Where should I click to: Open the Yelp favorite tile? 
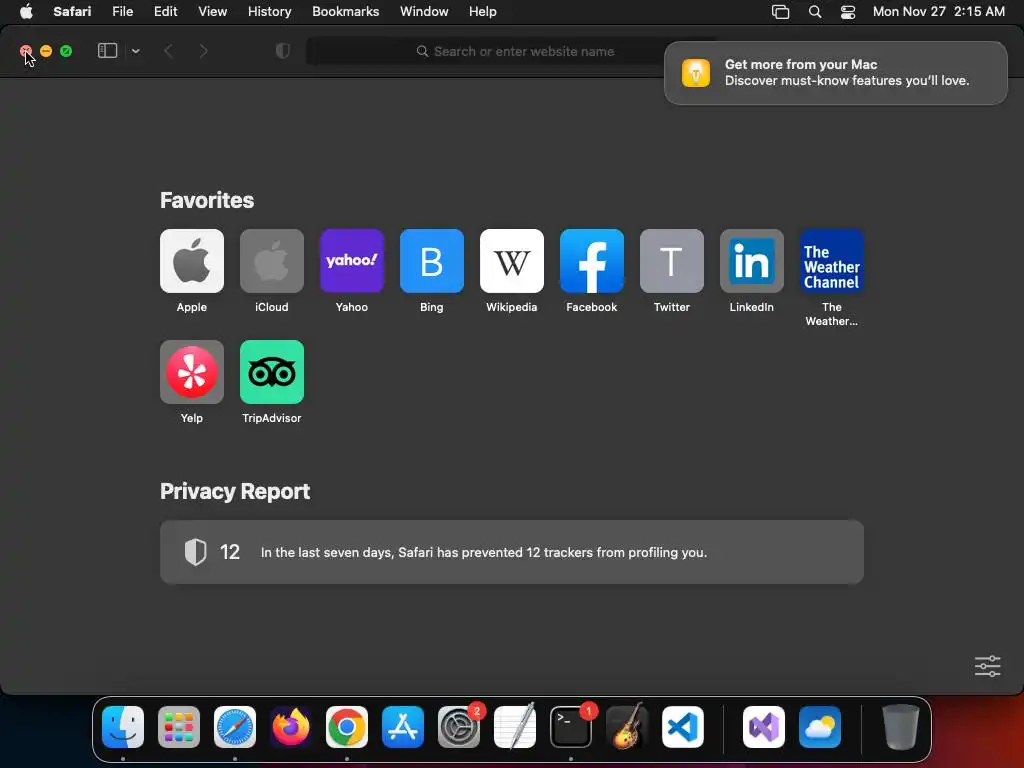[191, 372]
